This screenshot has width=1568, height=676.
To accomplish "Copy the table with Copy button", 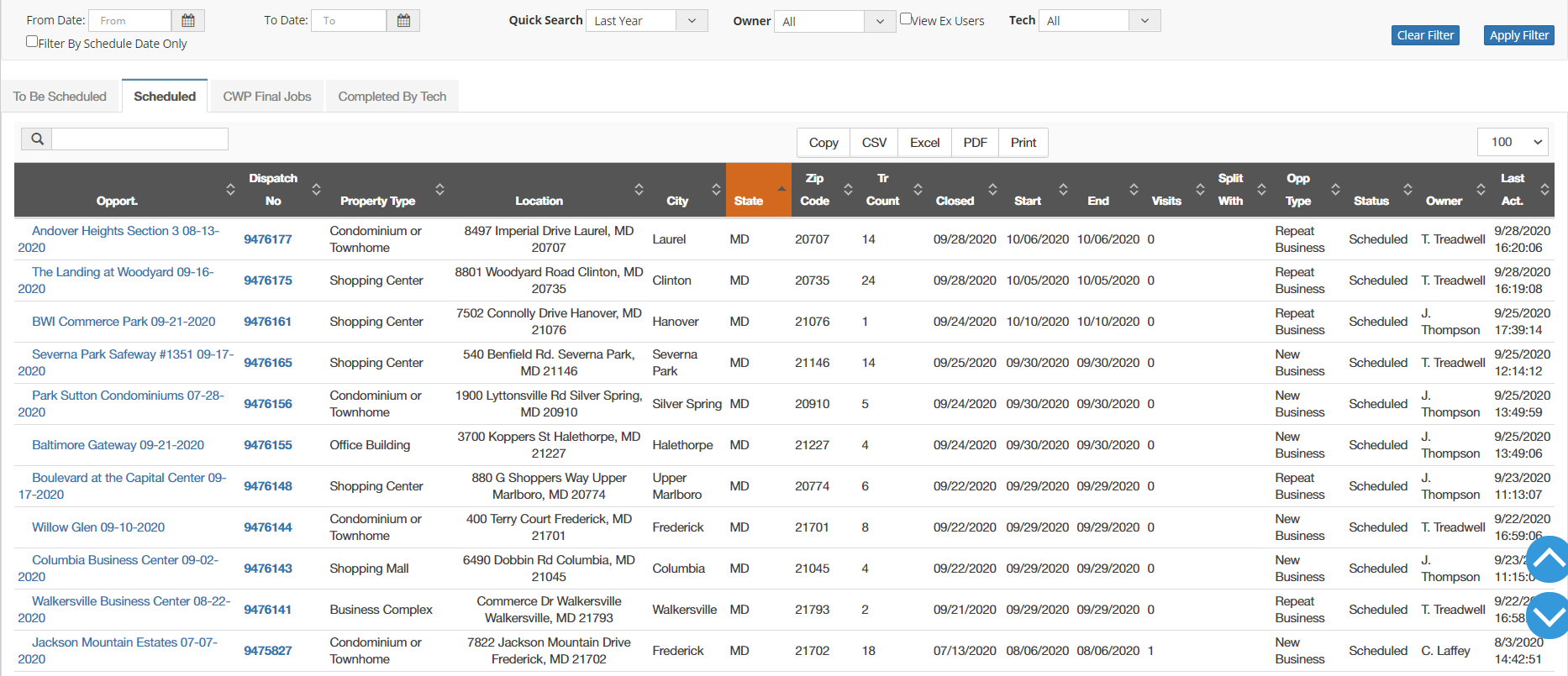I will pos(823,143).
